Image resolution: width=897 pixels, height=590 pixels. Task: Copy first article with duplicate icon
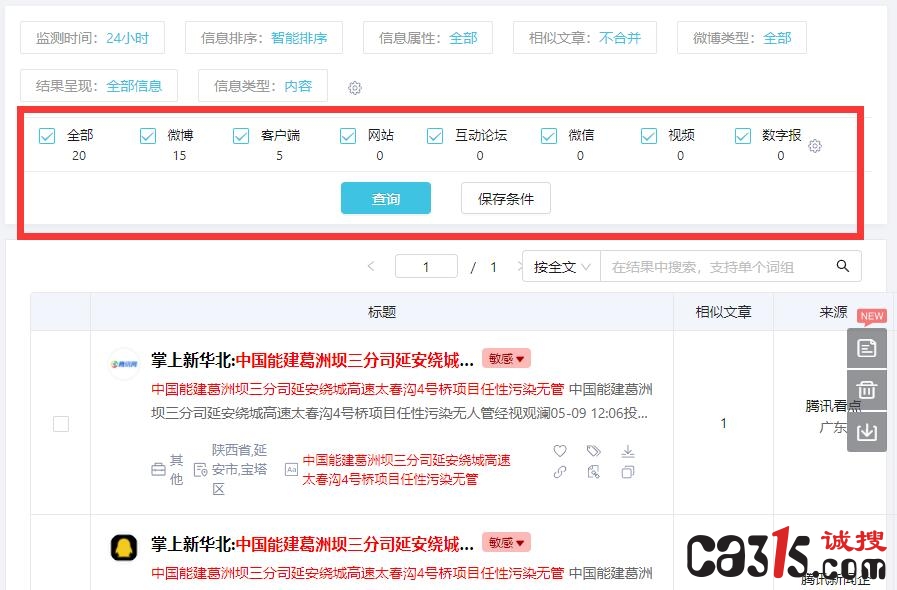tap(628, 472)
